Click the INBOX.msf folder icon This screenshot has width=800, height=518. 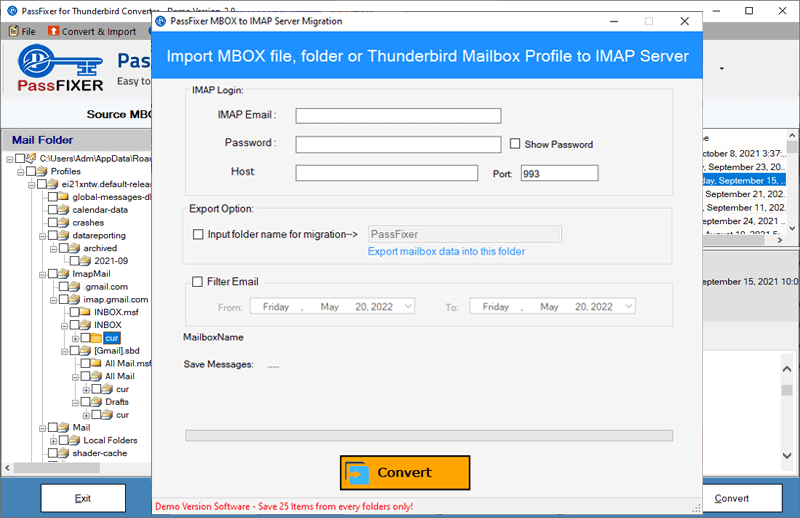[x=86, y=312]
